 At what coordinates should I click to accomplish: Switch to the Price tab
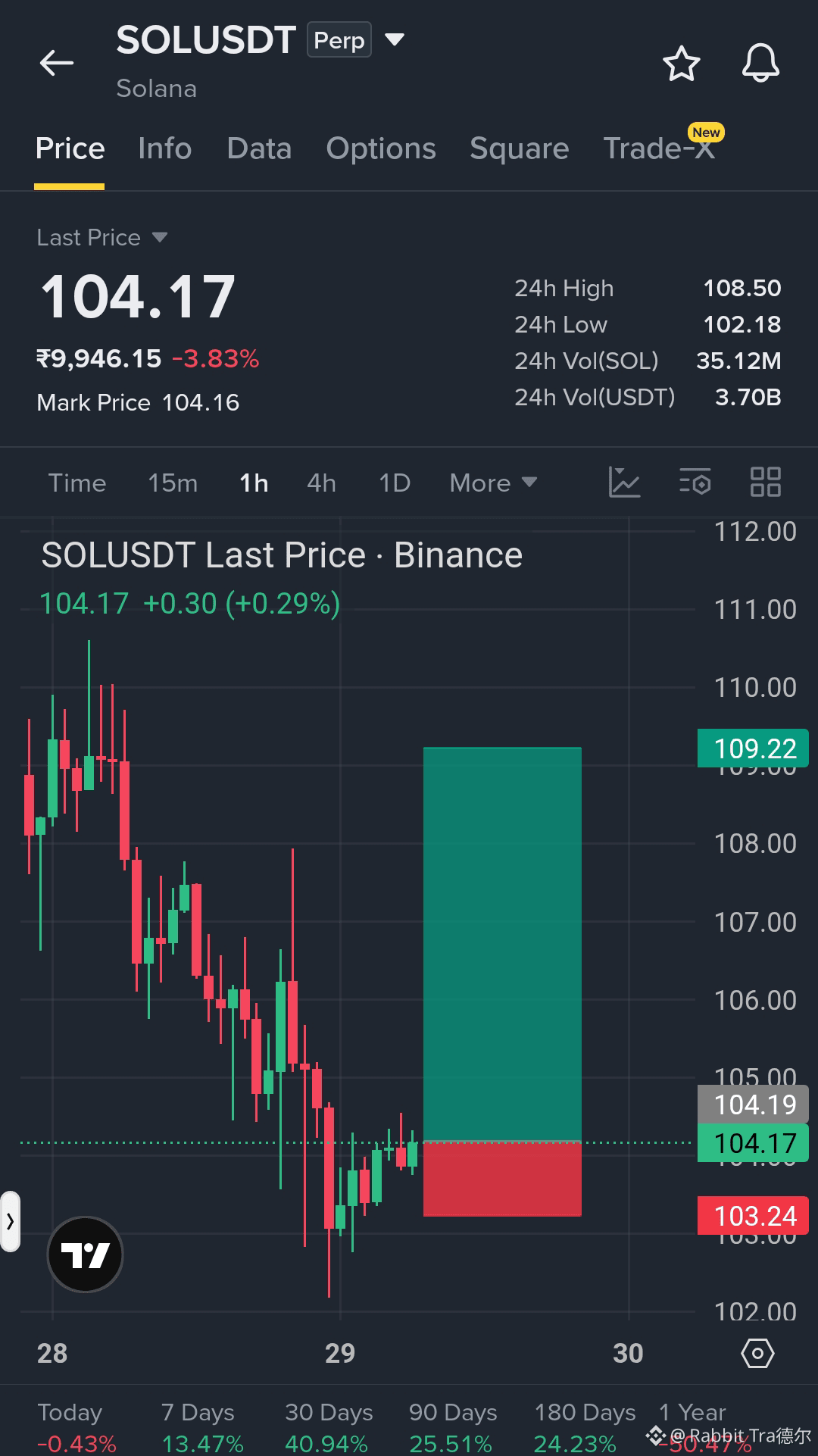click(x=70, y=148)
